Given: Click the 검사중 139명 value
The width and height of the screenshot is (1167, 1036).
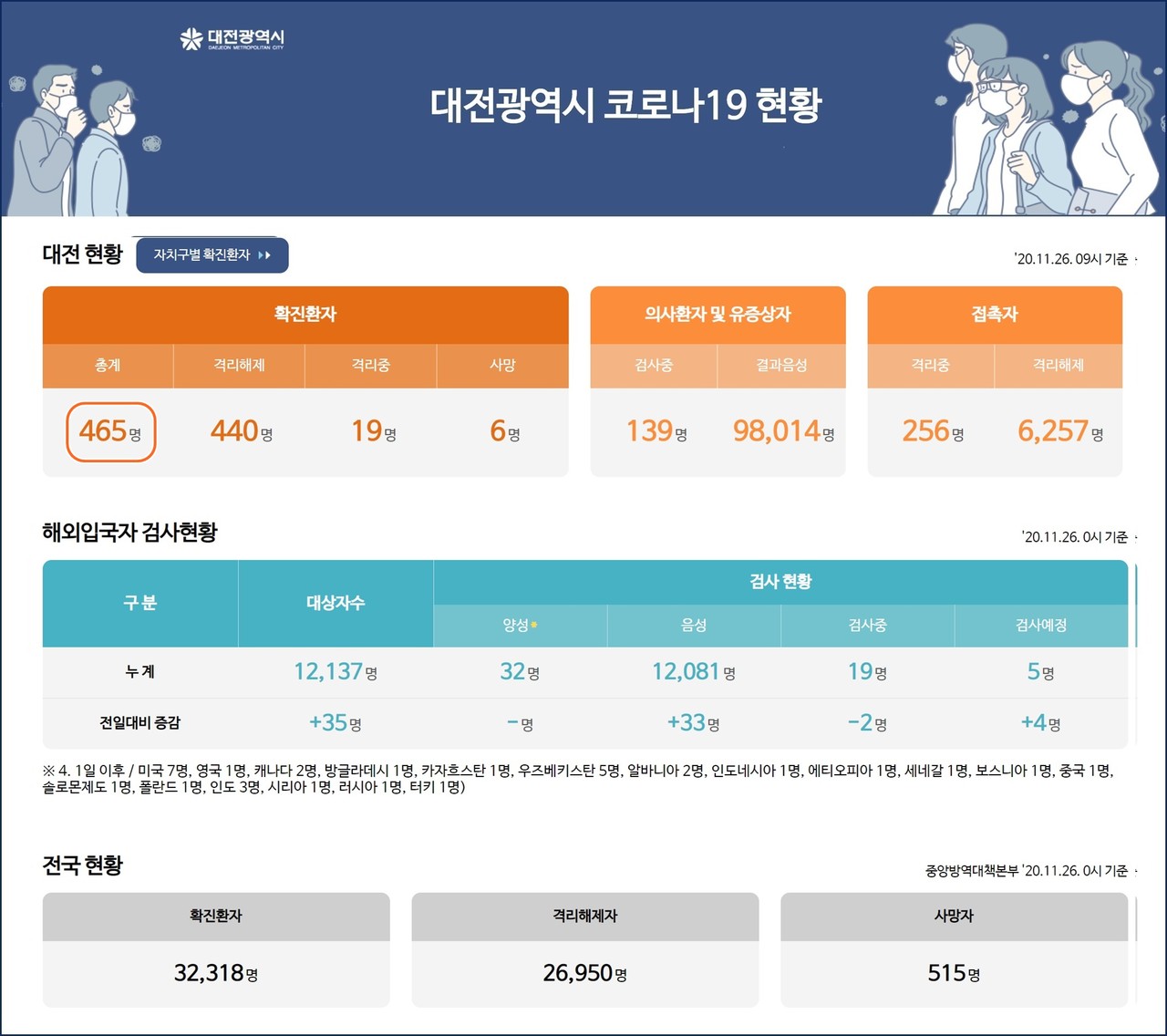Looking at the screenshot, I should 656,430.
